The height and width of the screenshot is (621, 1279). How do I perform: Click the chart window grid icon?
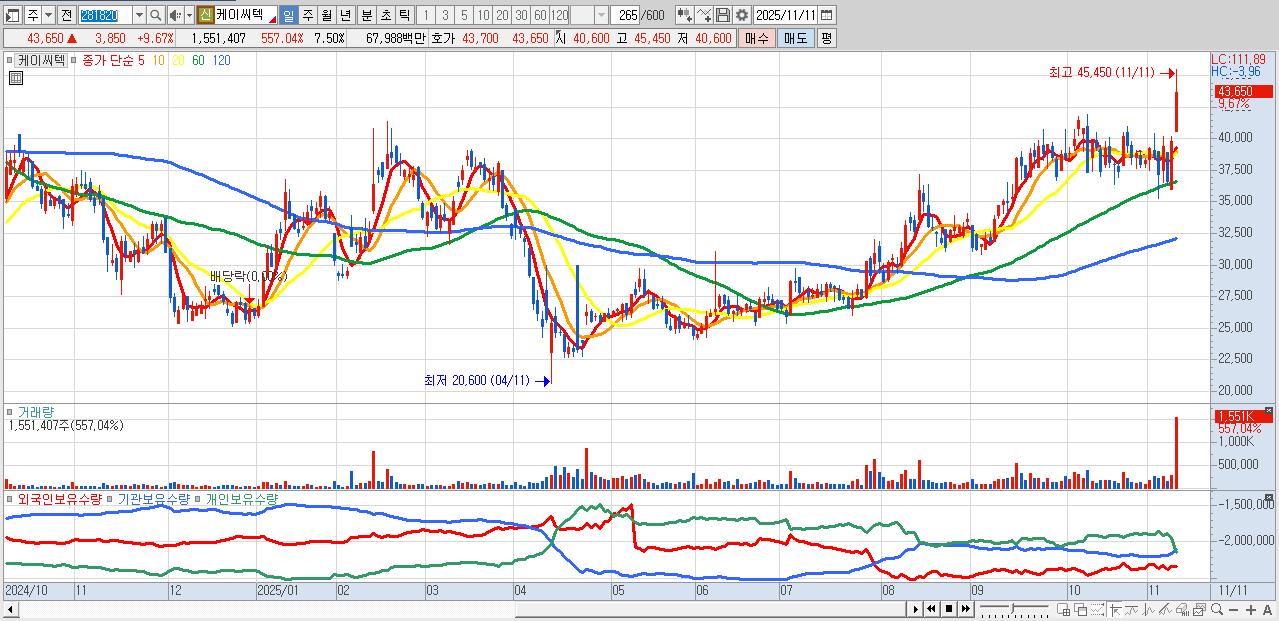click(x=1063, y=609)
